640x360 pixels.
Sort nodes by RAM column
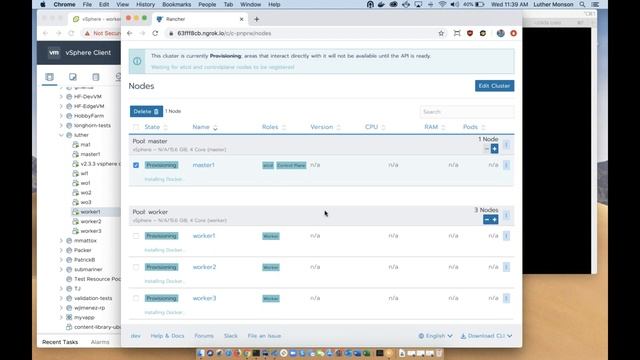coord(434,127)
